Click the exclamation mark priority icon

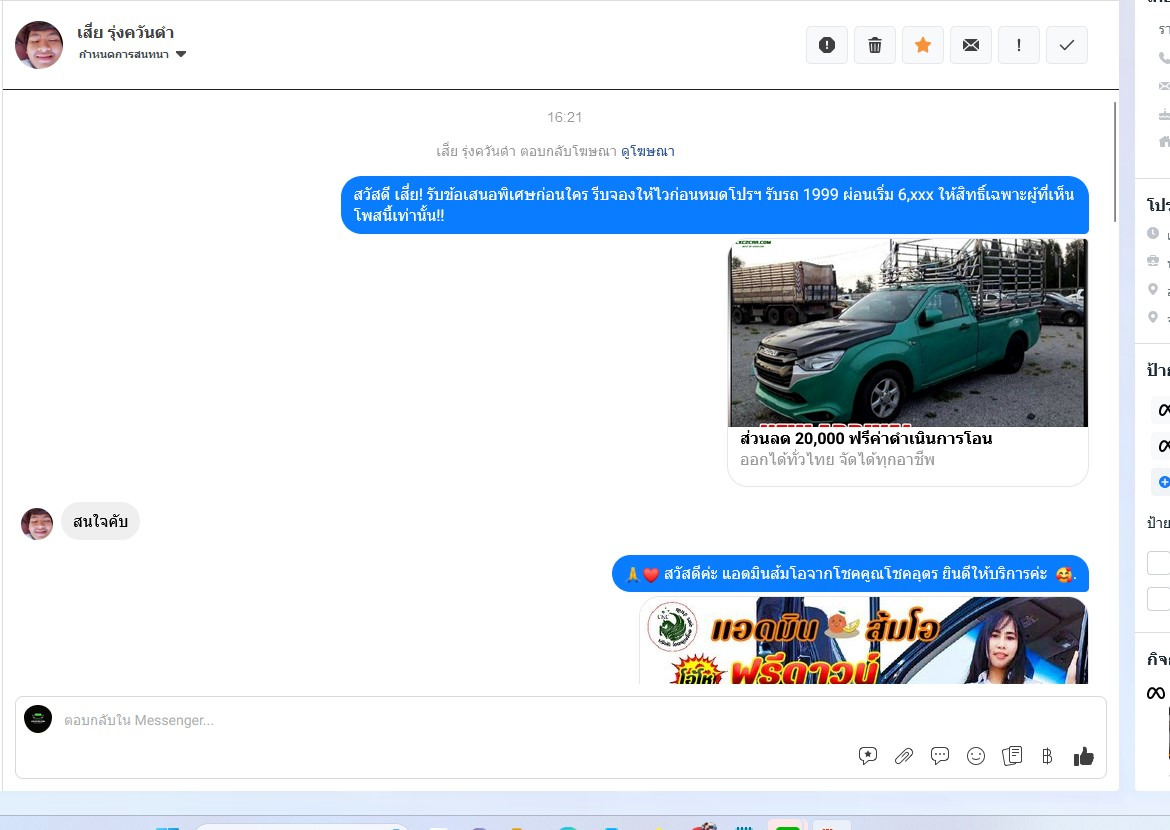tap(1018, 45)
